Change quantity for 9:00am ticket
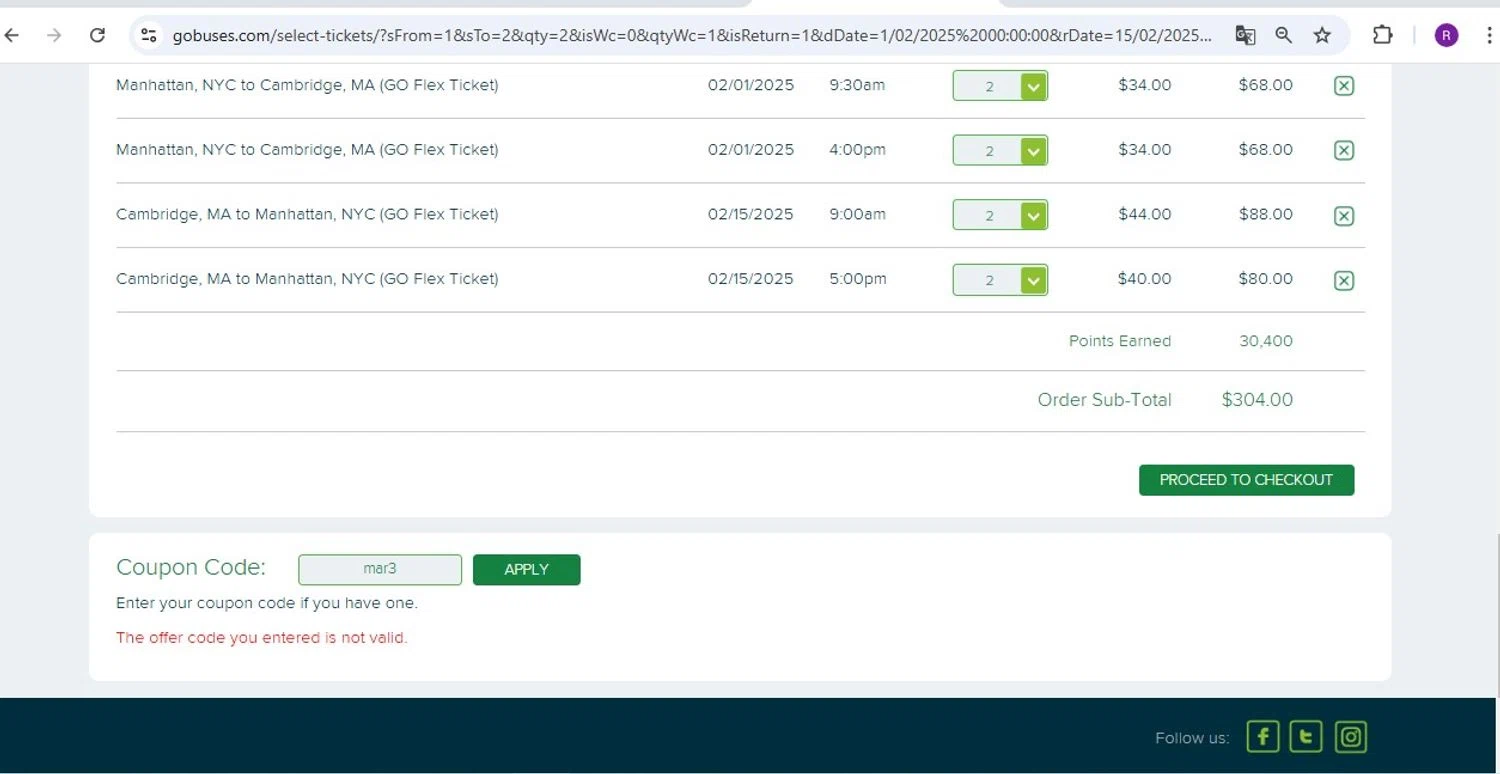1500x774 pixels. [x=1000, y=215]
